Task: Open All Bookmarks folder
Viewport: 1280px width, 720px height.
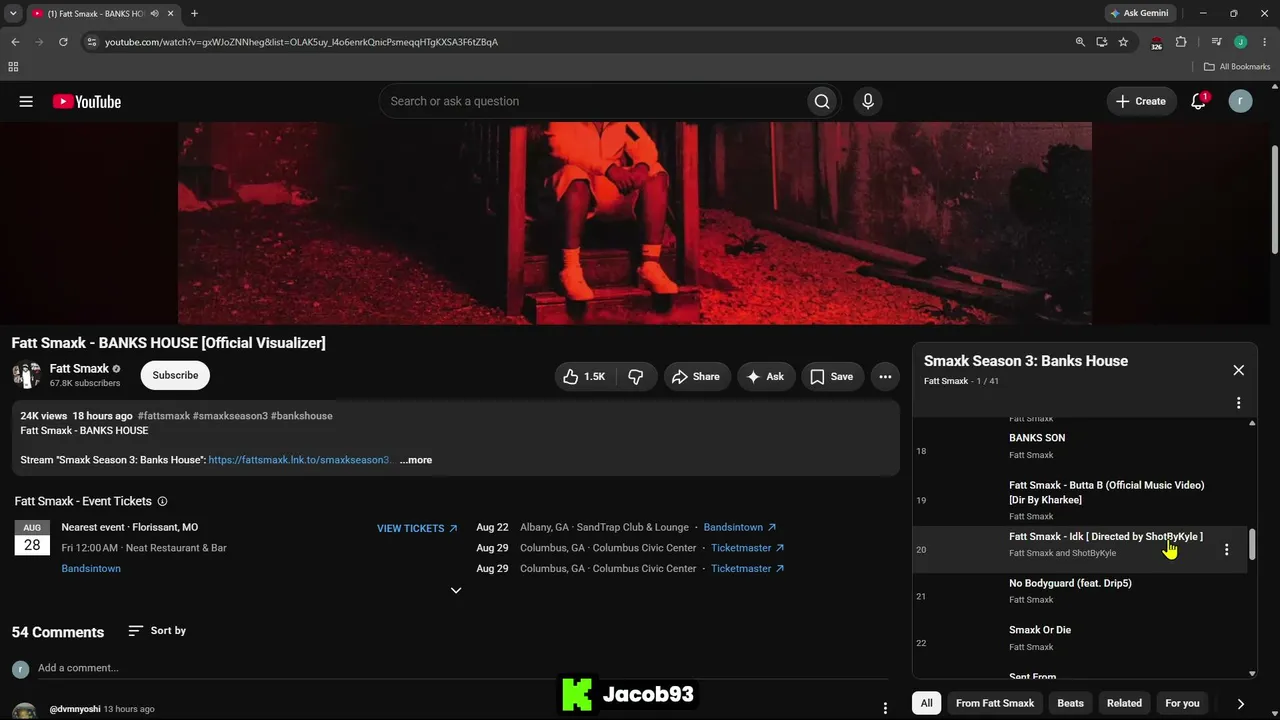Action: click(x=1237, y=67)
